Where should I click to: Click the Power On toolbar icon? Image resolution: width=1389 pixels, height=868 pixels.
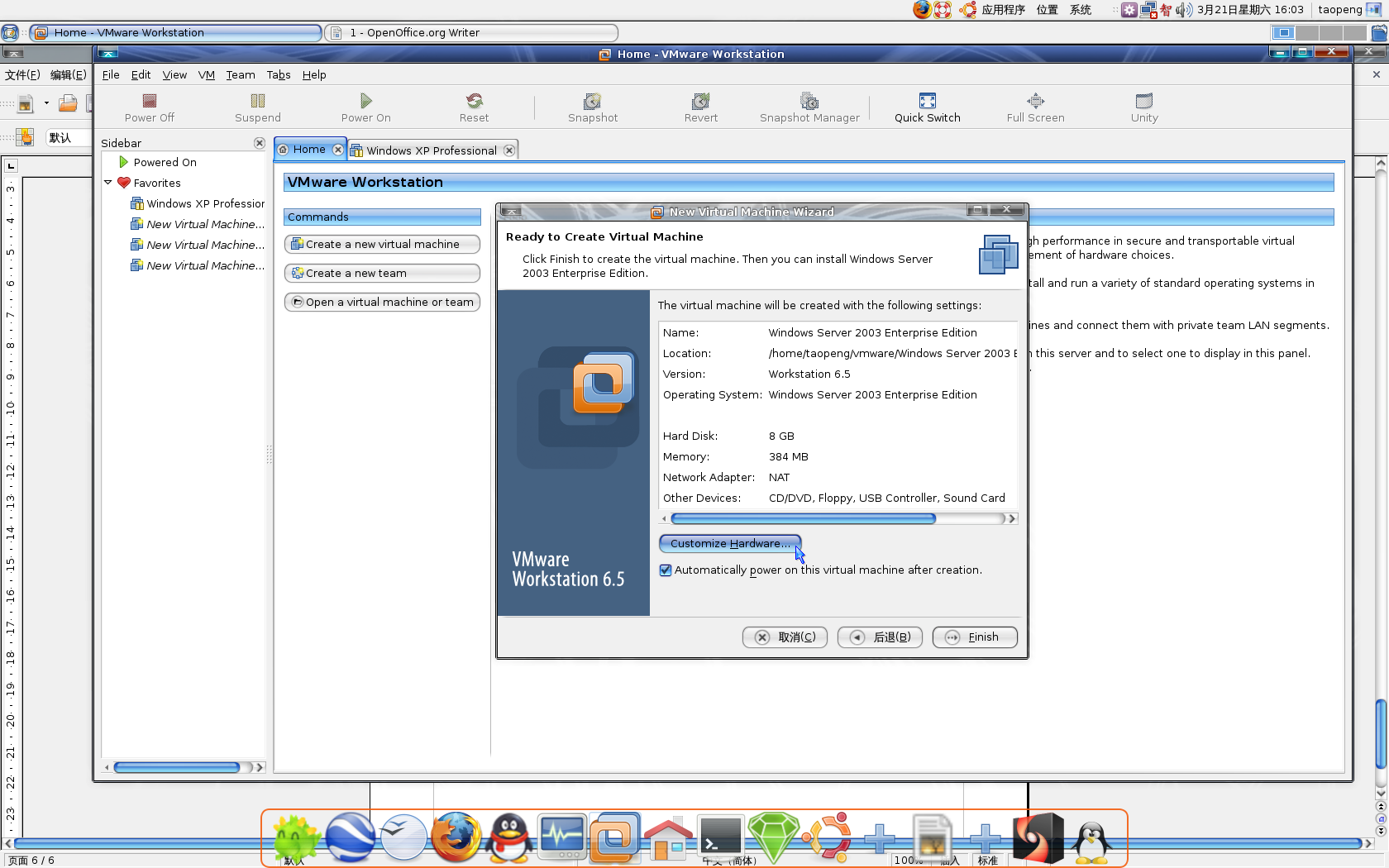click(x=366, y=107)
